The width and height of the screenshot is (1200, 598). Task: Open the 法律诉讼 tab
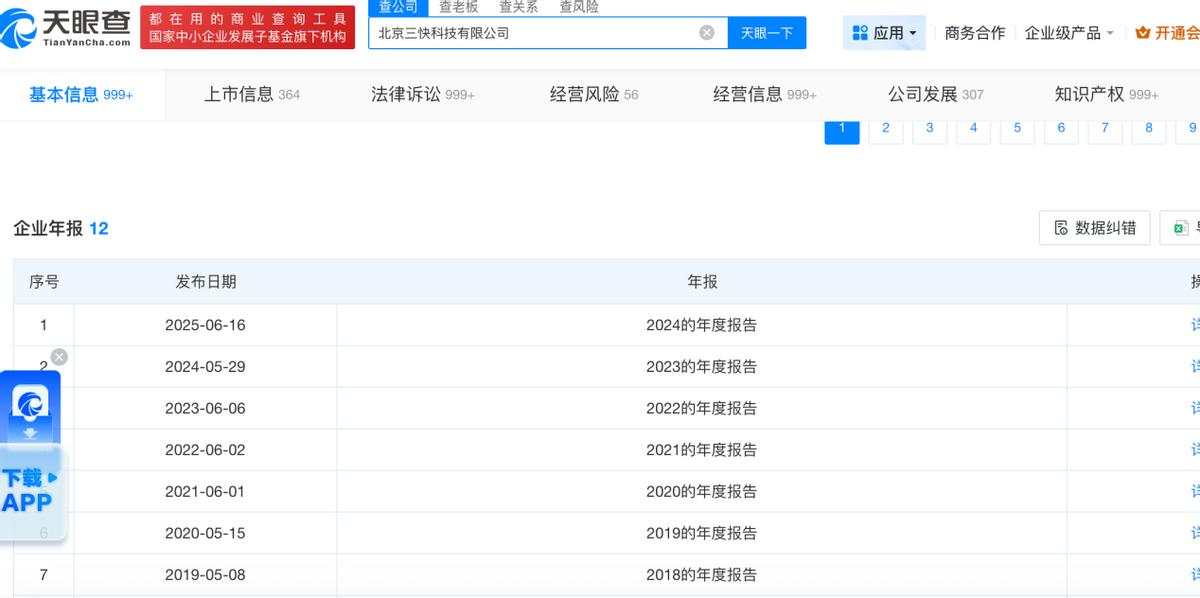[x=422, y=95]
